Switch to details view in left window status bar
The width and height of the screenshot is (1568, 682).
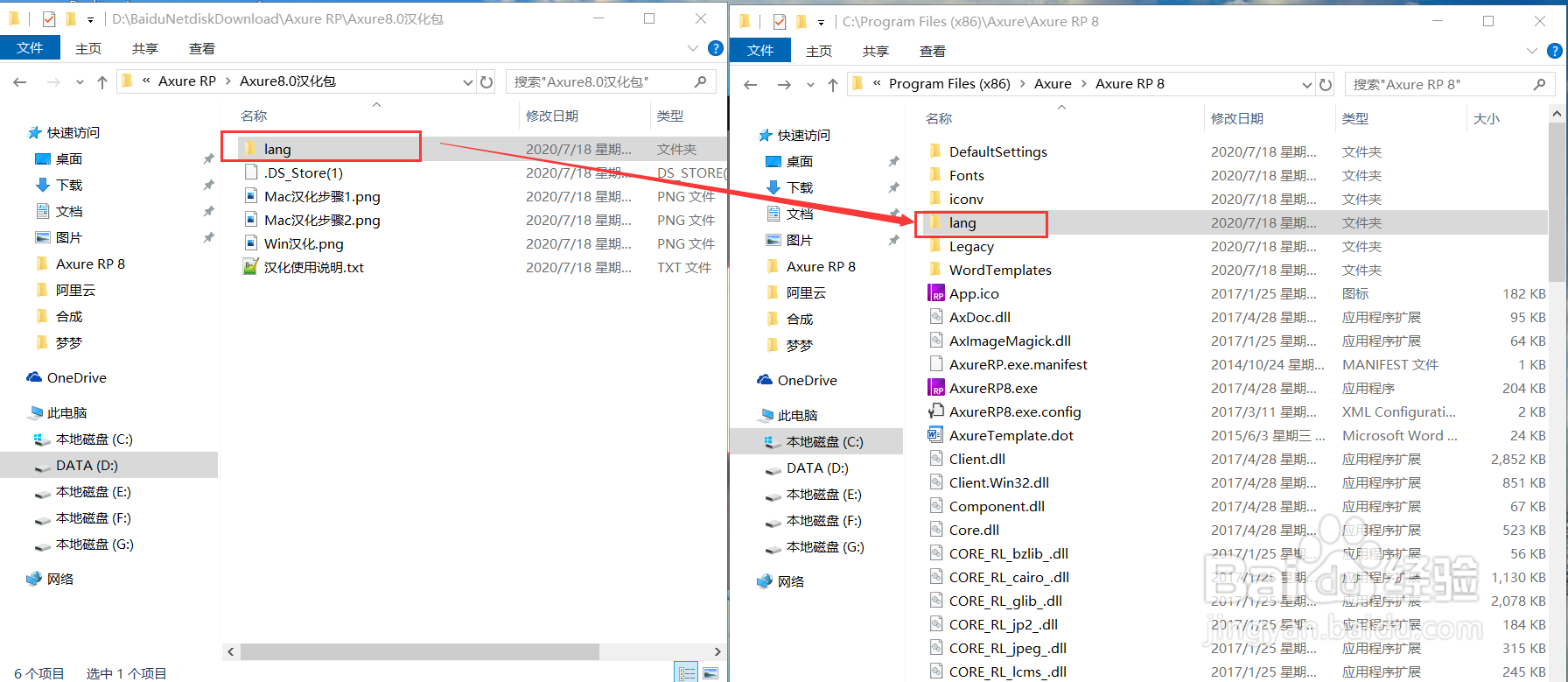[x=687, y=672]
